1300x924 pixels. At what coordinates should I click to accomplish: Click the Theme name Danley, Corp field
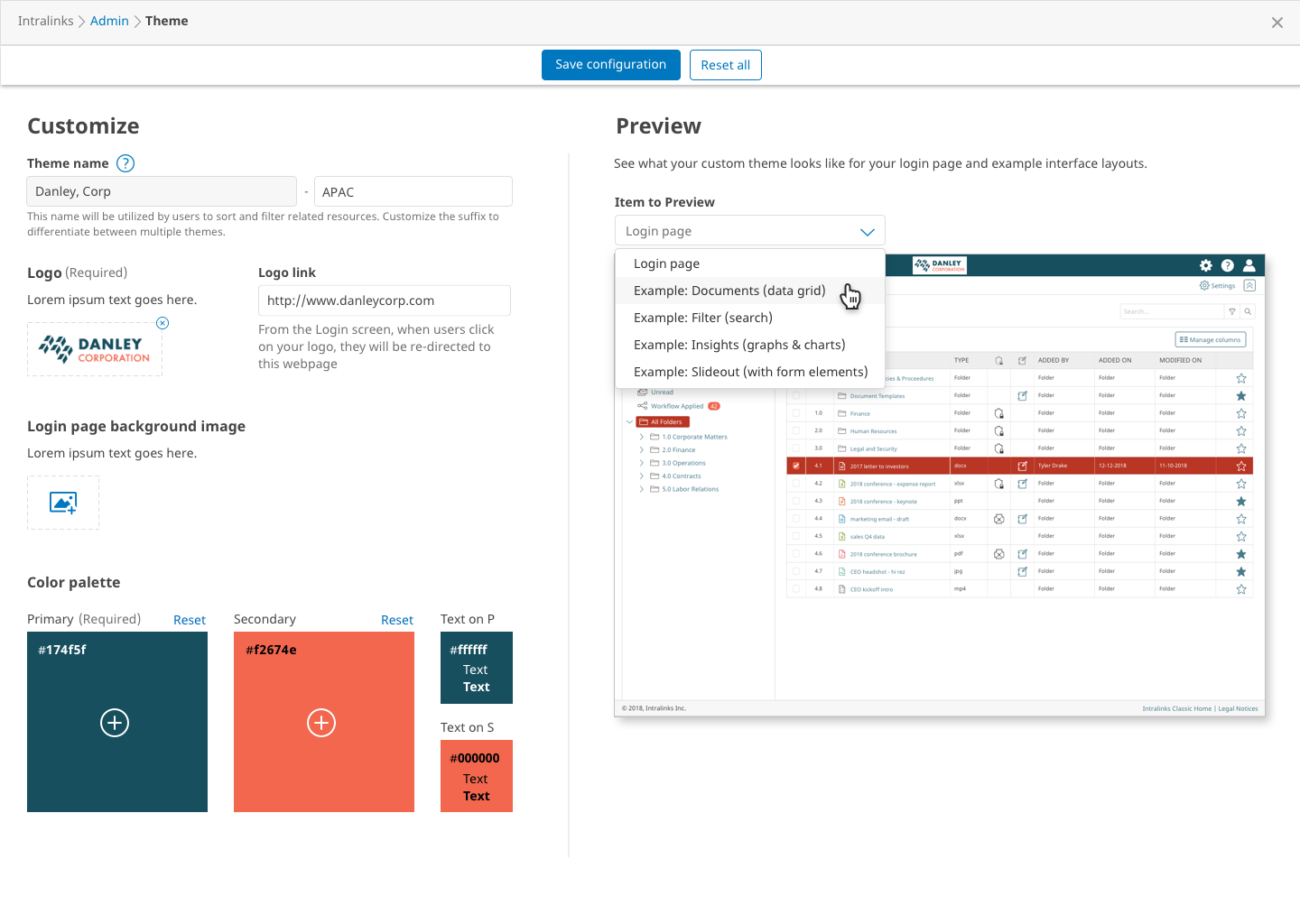coord(162,191)
